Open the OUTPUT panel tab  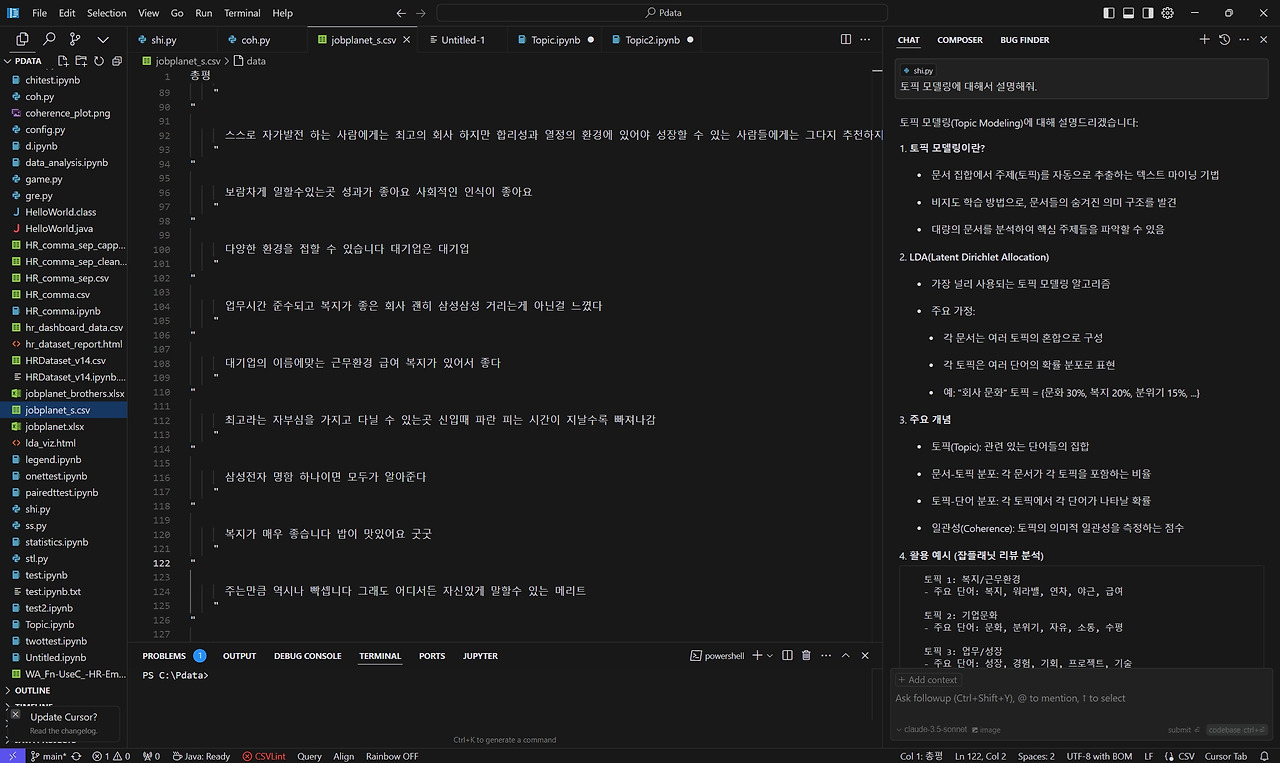pos(240,656)
